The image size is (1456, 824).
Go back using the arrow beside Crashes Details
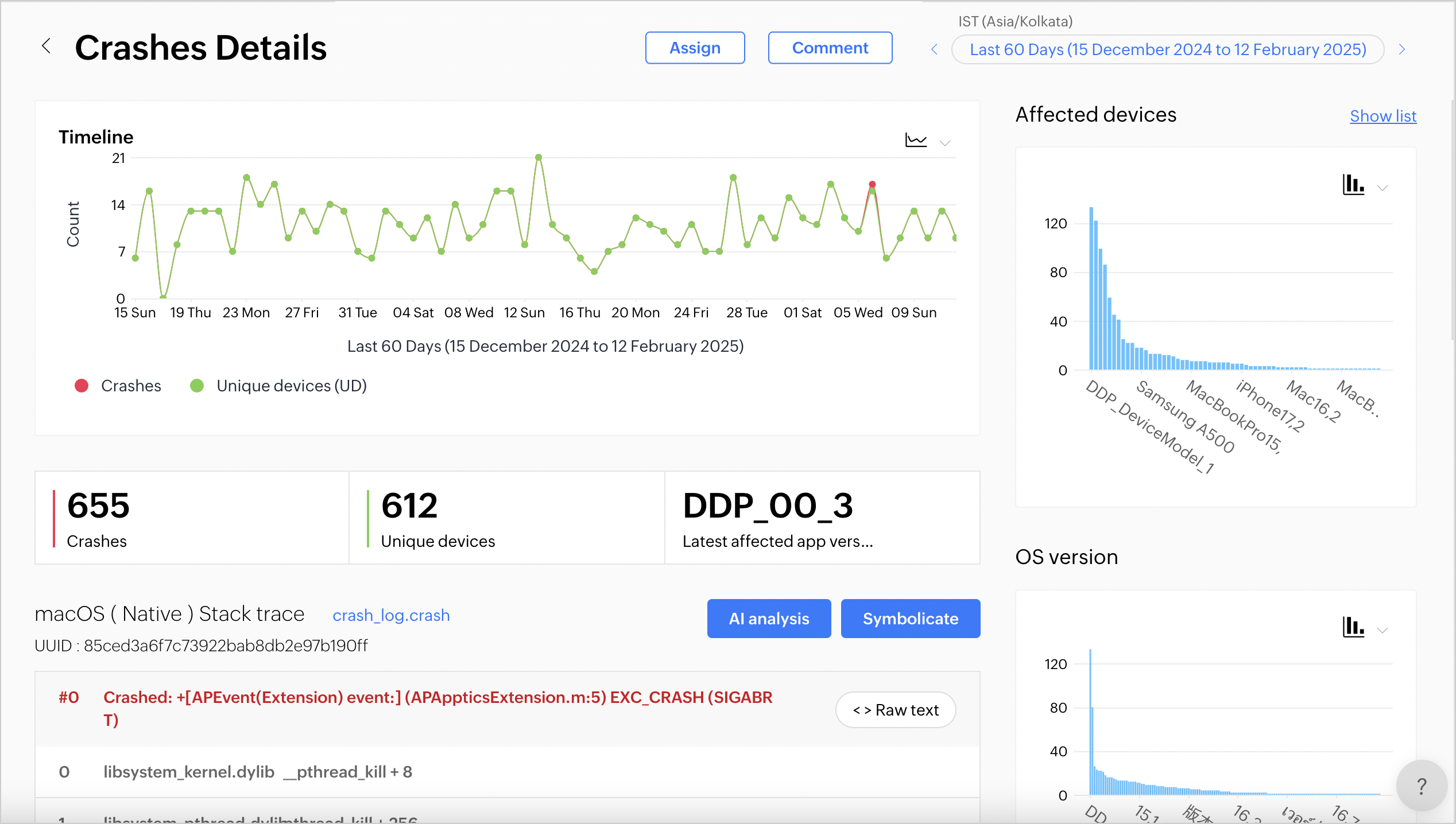coord(47,46)
